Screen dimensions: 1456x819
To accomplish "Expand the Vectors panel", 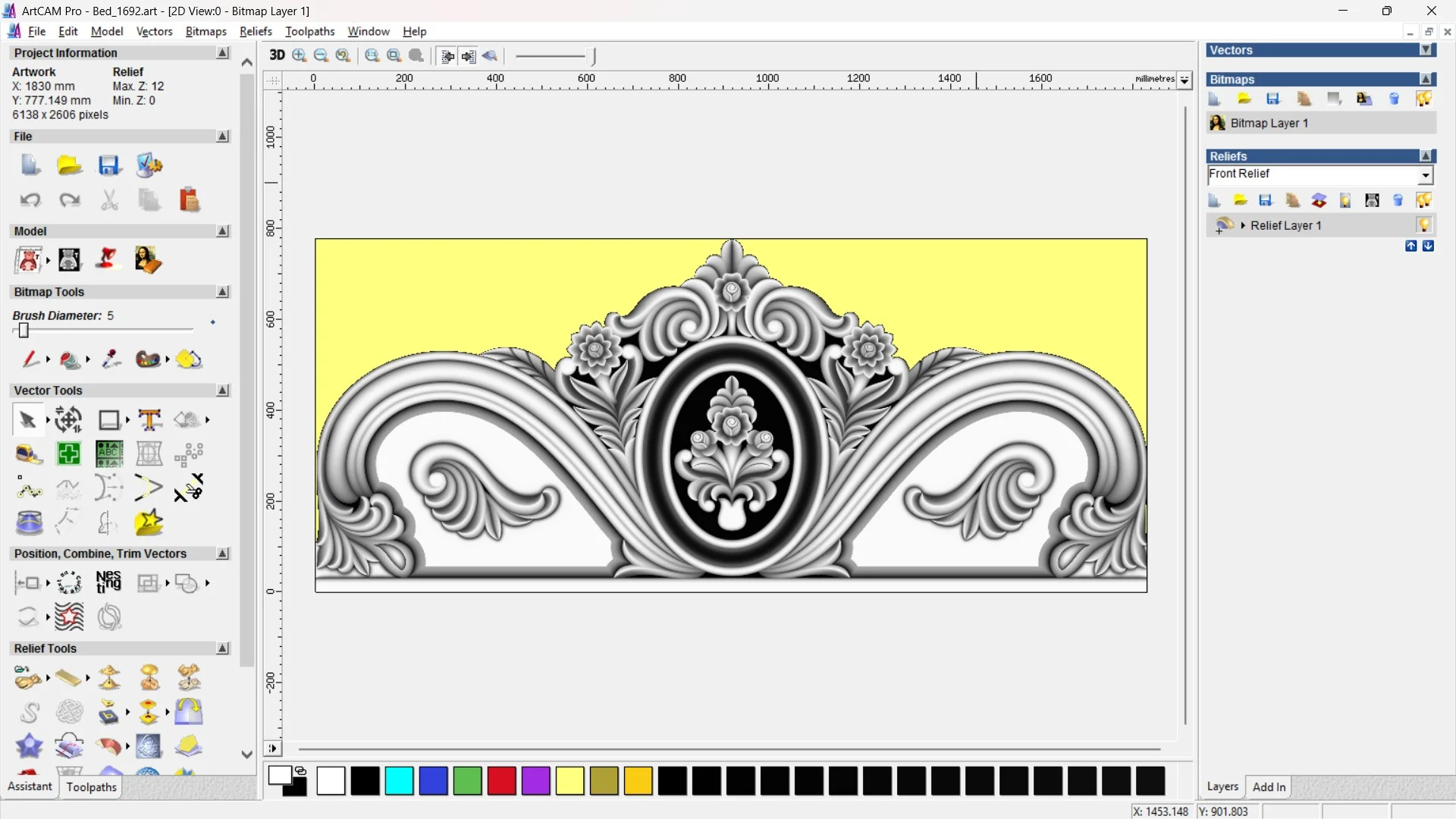I will [1426, 50].
